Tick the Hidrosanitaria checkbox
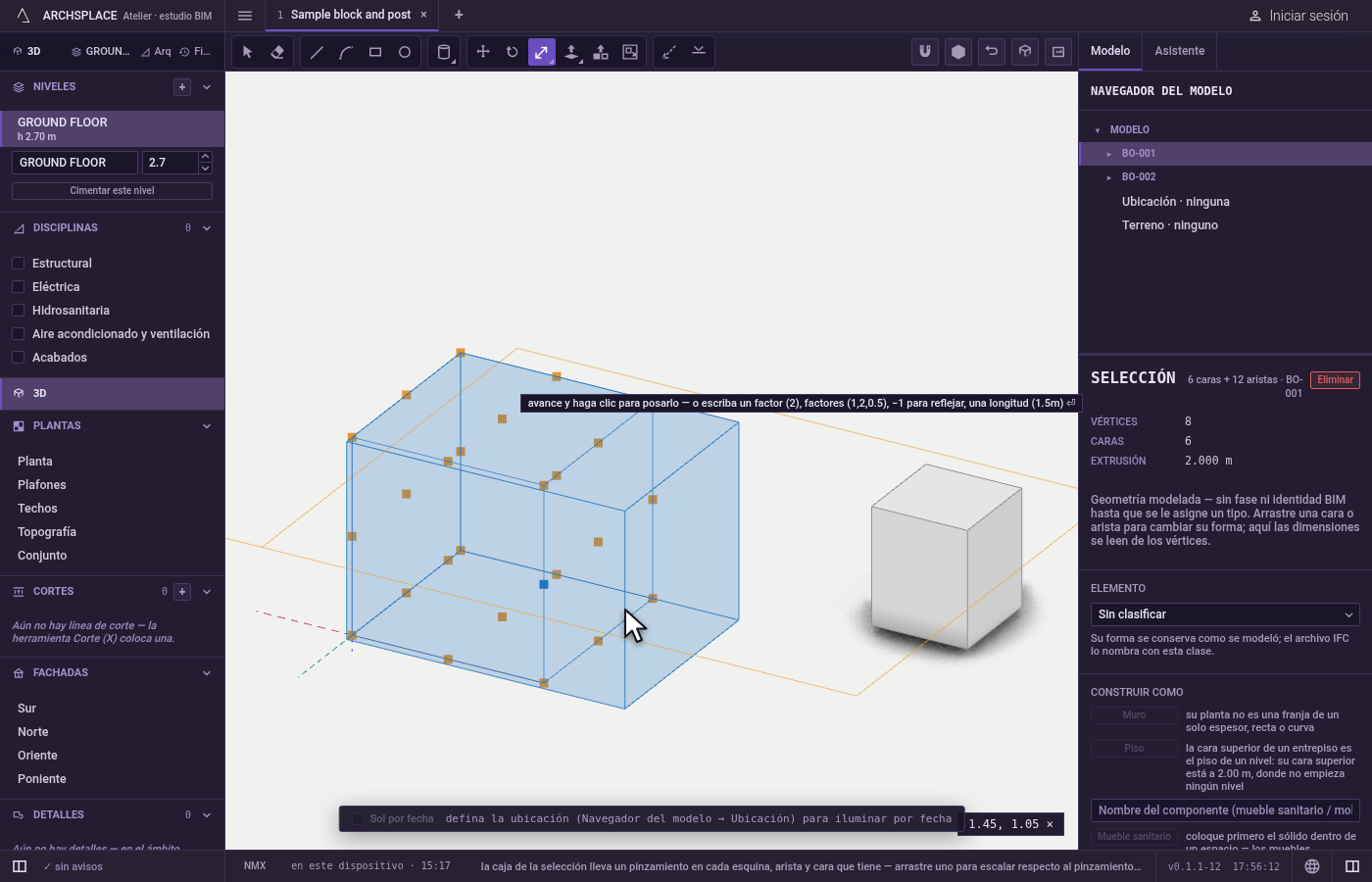The width and height of the screenshot is (1372, 882). click(x=18, y=311)
